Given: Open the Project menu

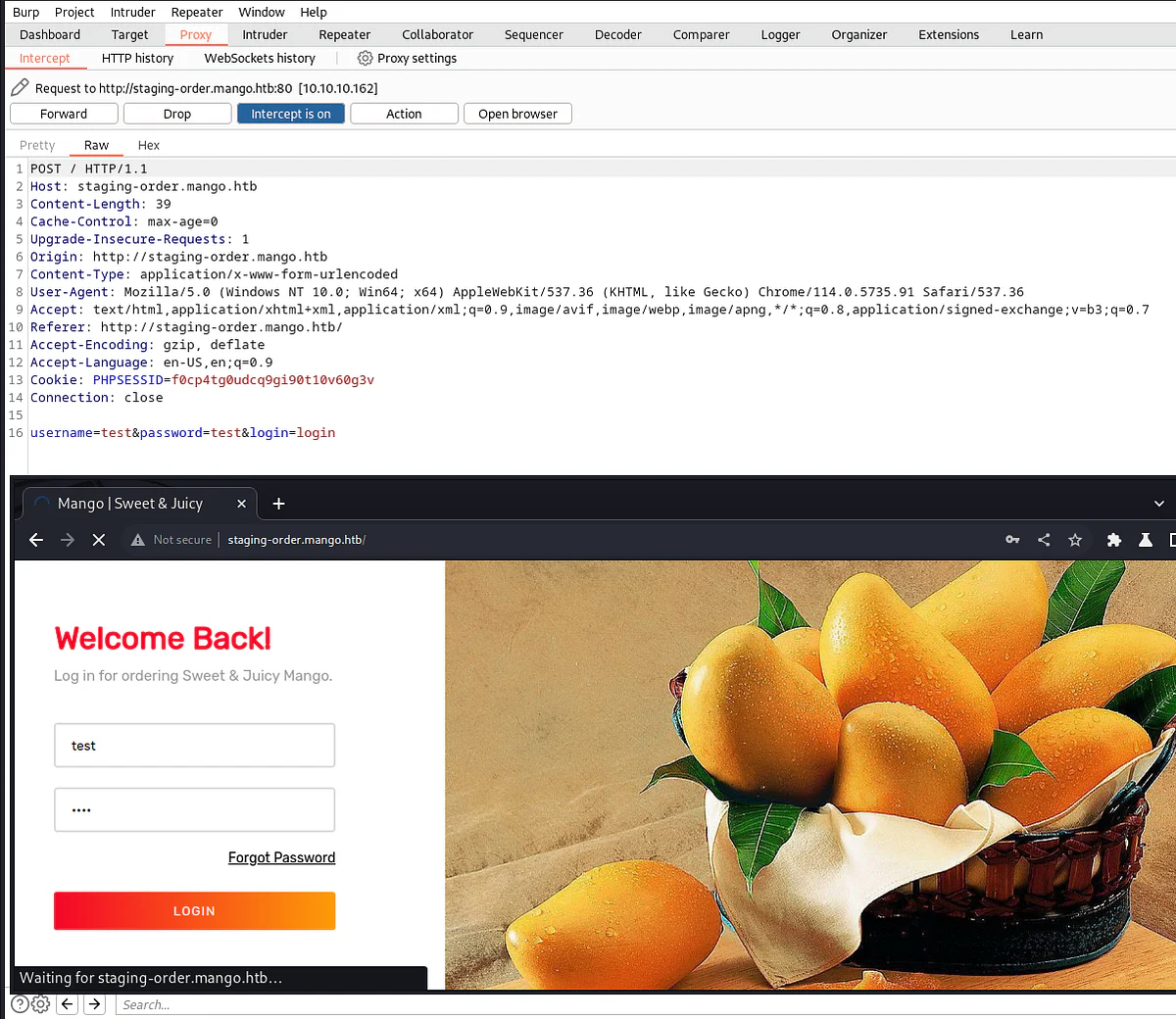Looking at the screenshot, I should pyautogui.click(x=74, y=12).
